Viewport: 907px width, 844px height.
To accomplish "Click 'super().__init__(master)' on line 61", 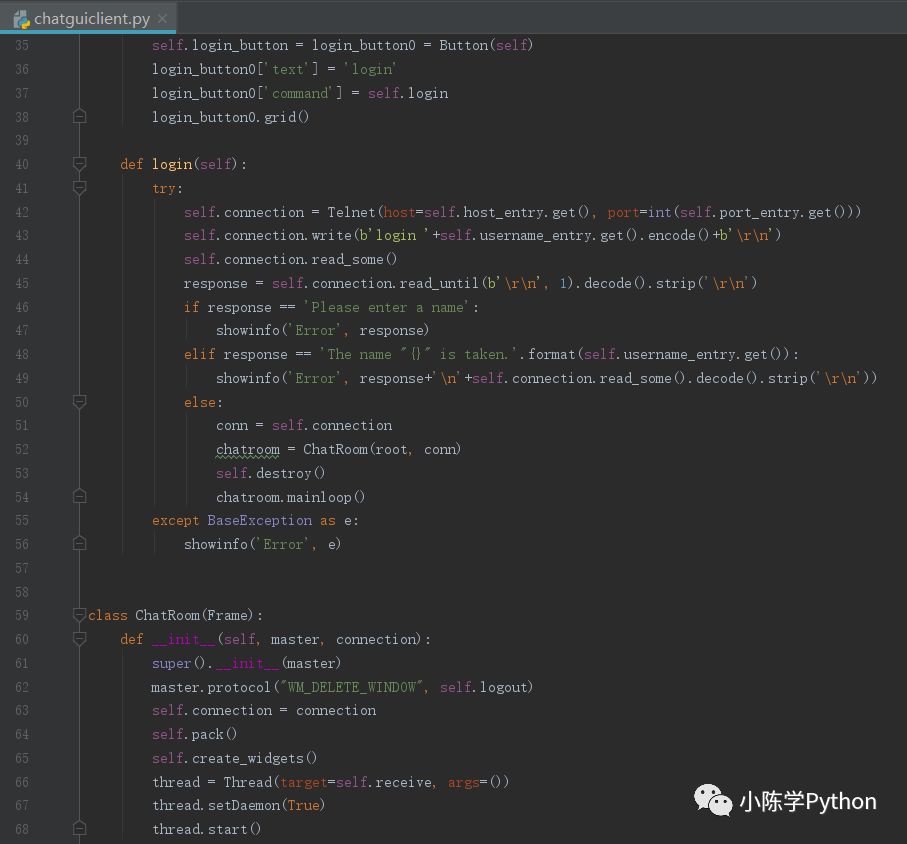I will [x=246, y=663].
